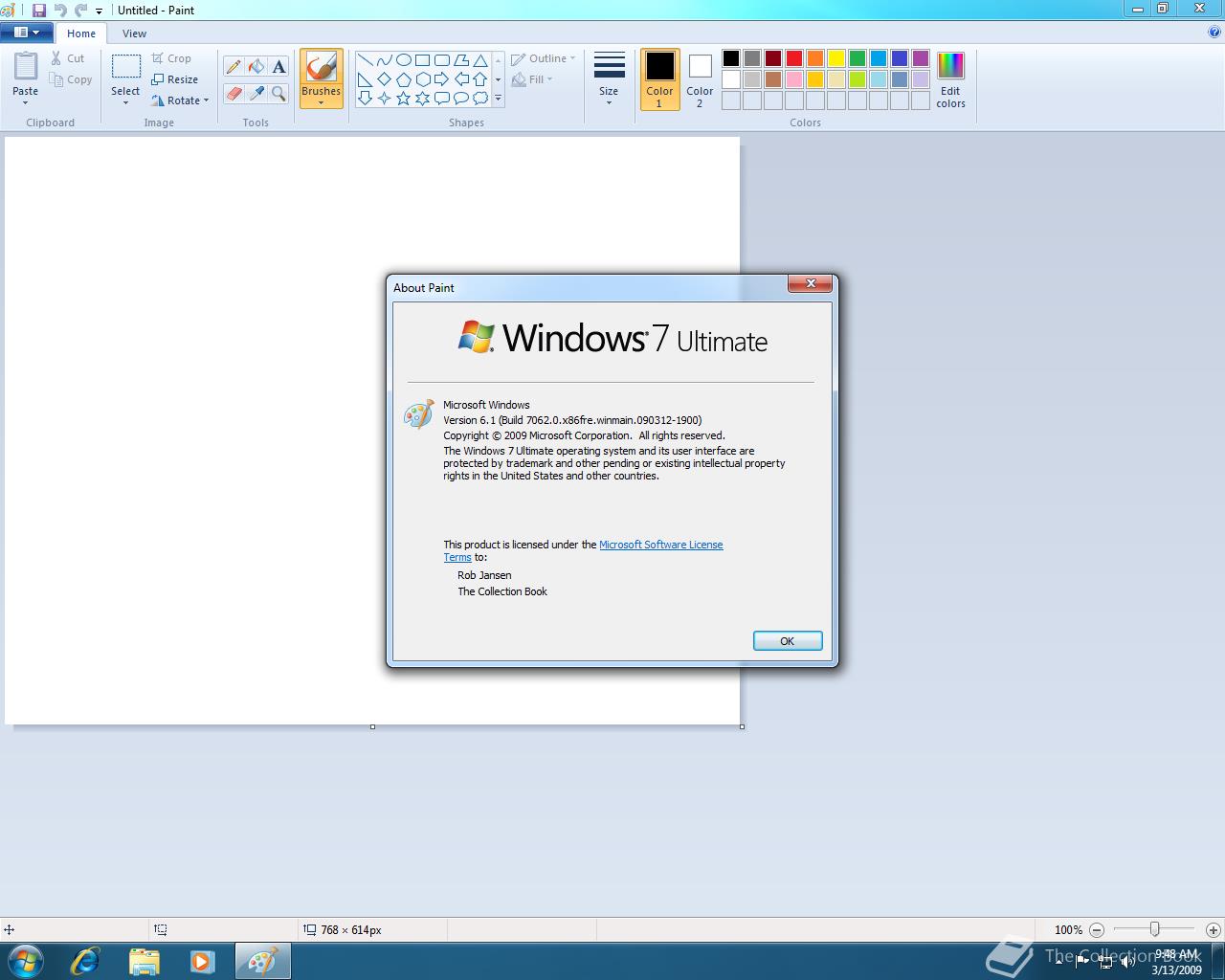Choose the Heart-like cloud callout shape
Viewport: 1225px width, 980px height.
coord(480,98)
